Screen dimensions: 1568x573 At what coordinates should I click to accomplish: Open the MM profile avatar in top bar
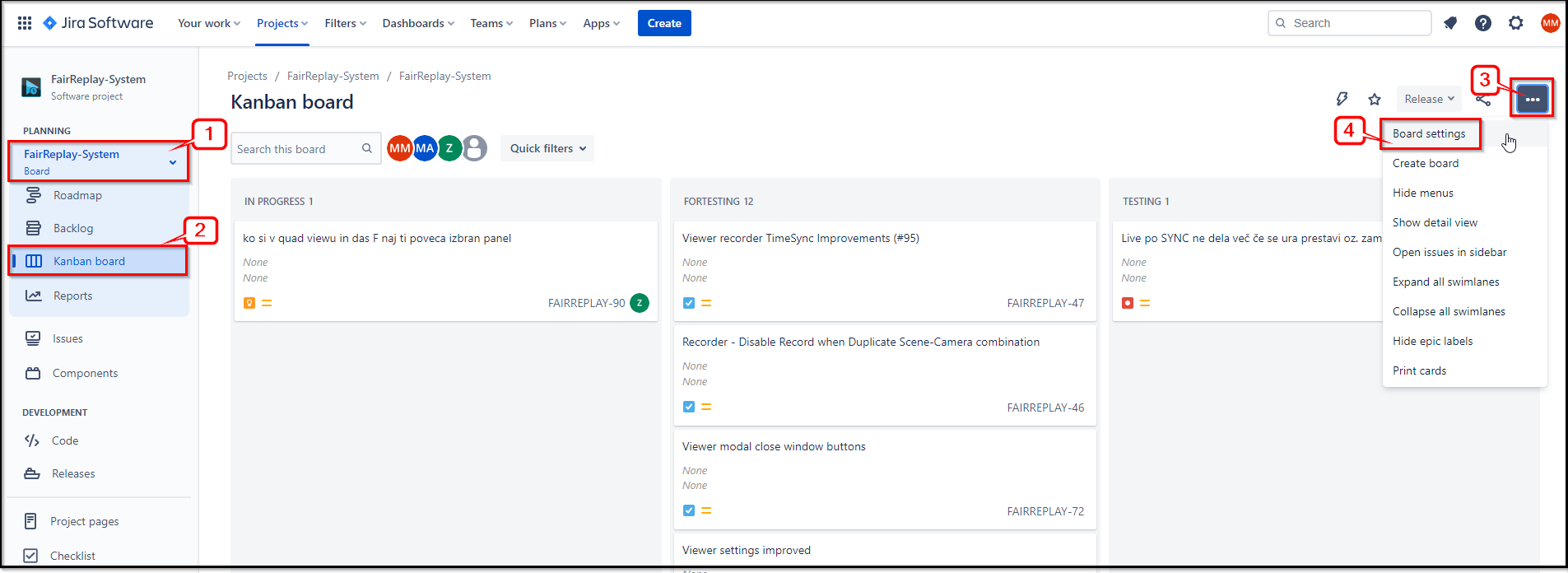pos(1551,23)
